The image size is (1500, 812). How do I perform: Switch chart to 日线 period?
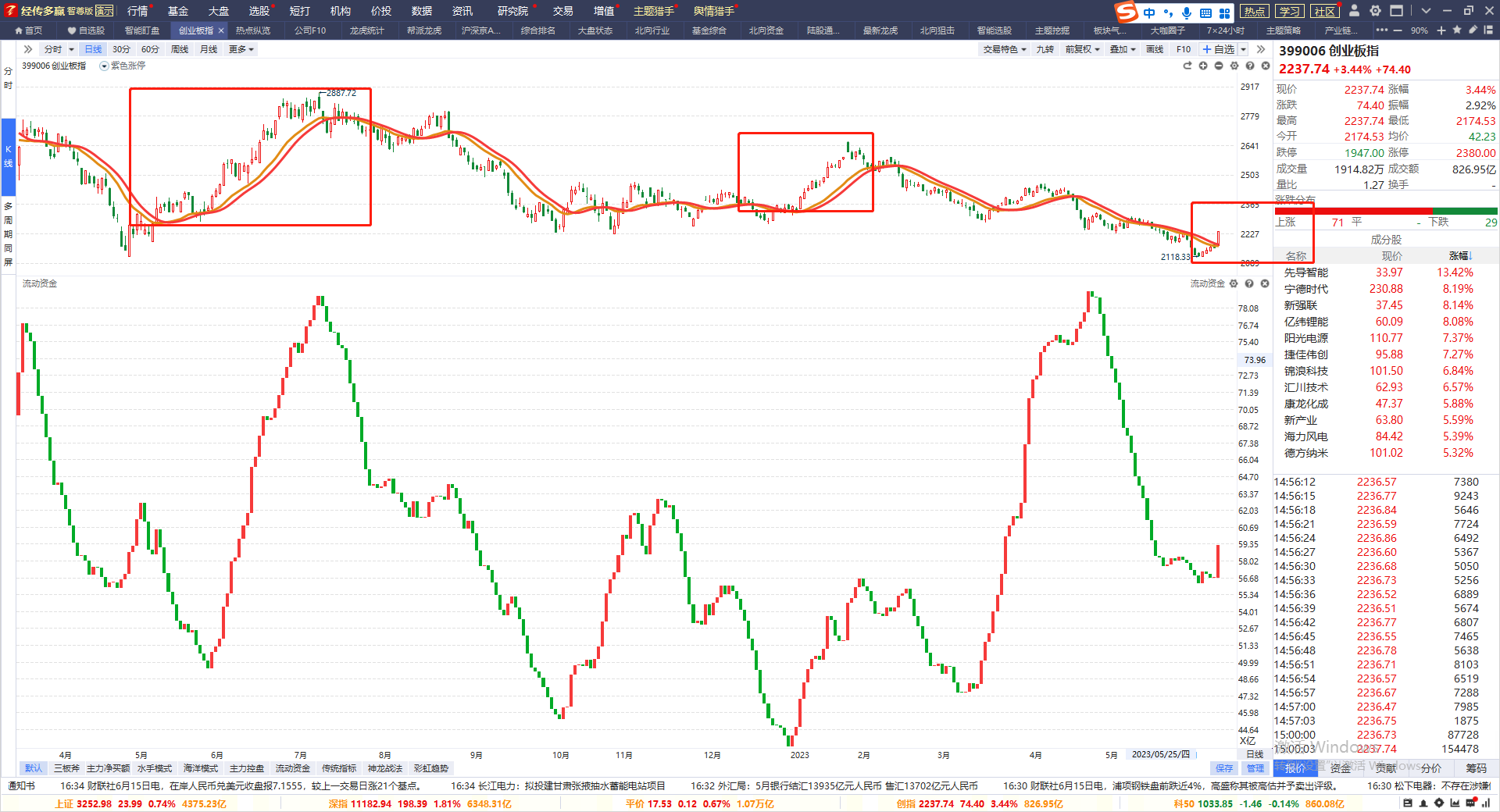click(93, 49)
